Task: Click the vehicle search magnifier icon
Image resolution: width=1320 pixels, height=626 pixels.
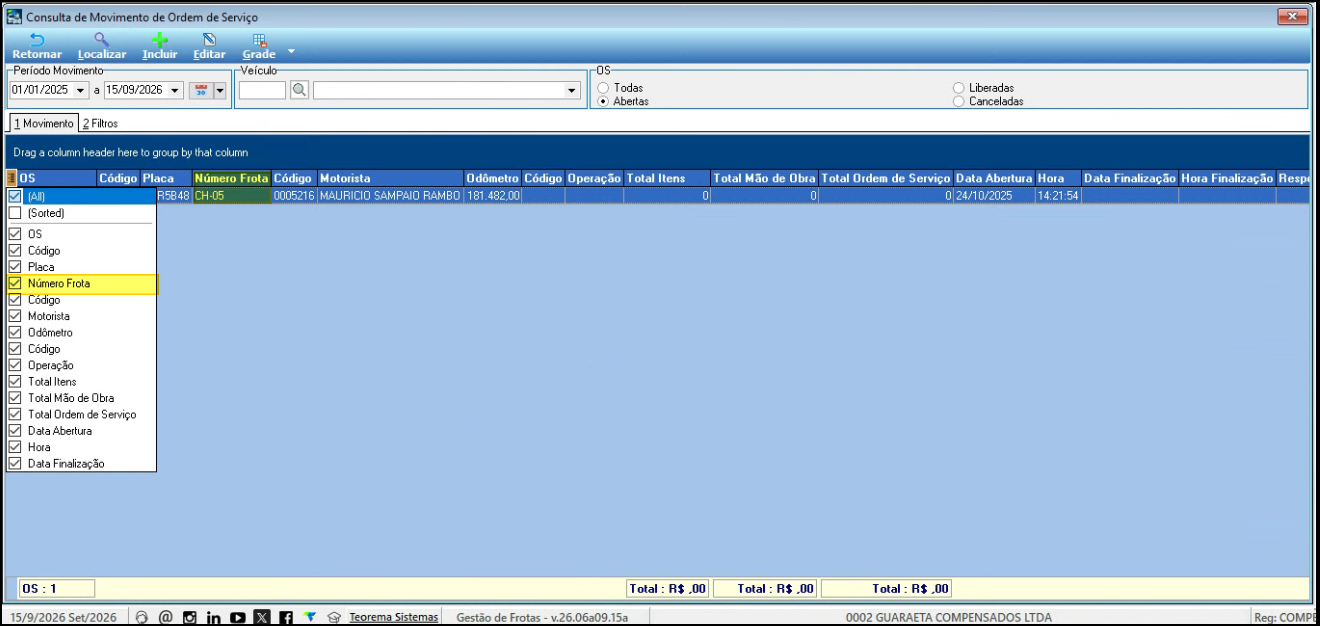Action: pos(299,90)
